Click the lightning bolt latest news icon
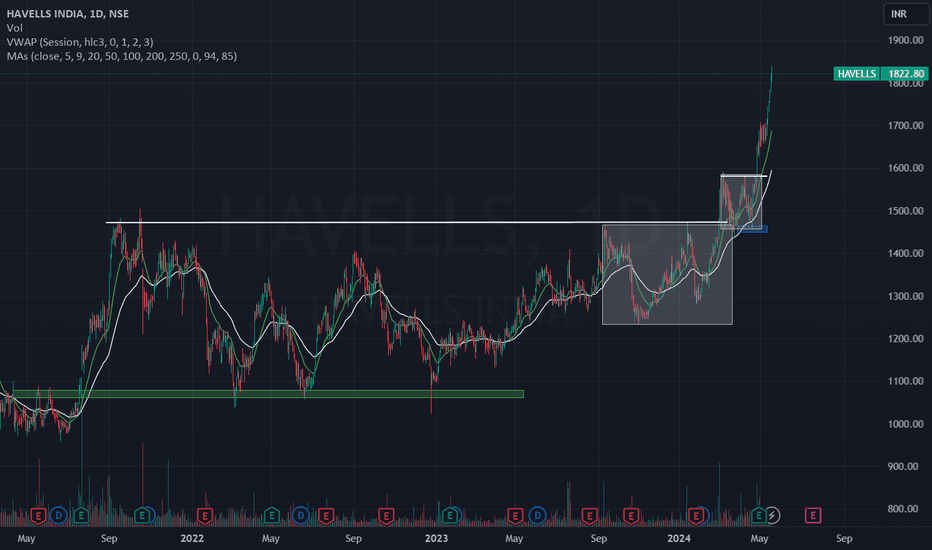Image resolution: width=932 pixels, height=550 pixels. click(772, 516)
